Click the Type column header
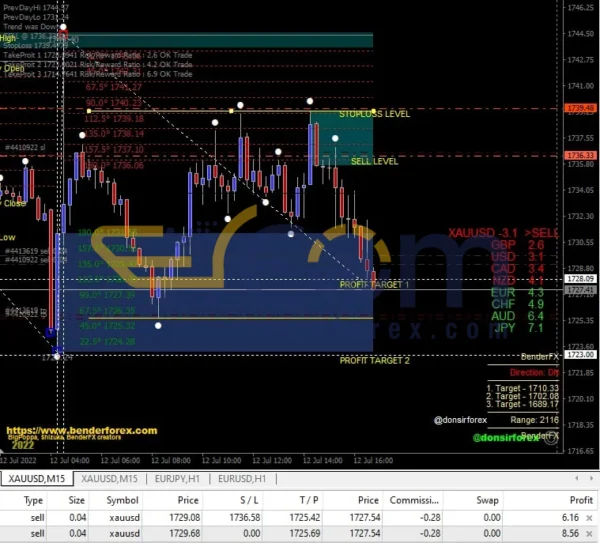Screen dimensions: 600x543 point(33,498)
